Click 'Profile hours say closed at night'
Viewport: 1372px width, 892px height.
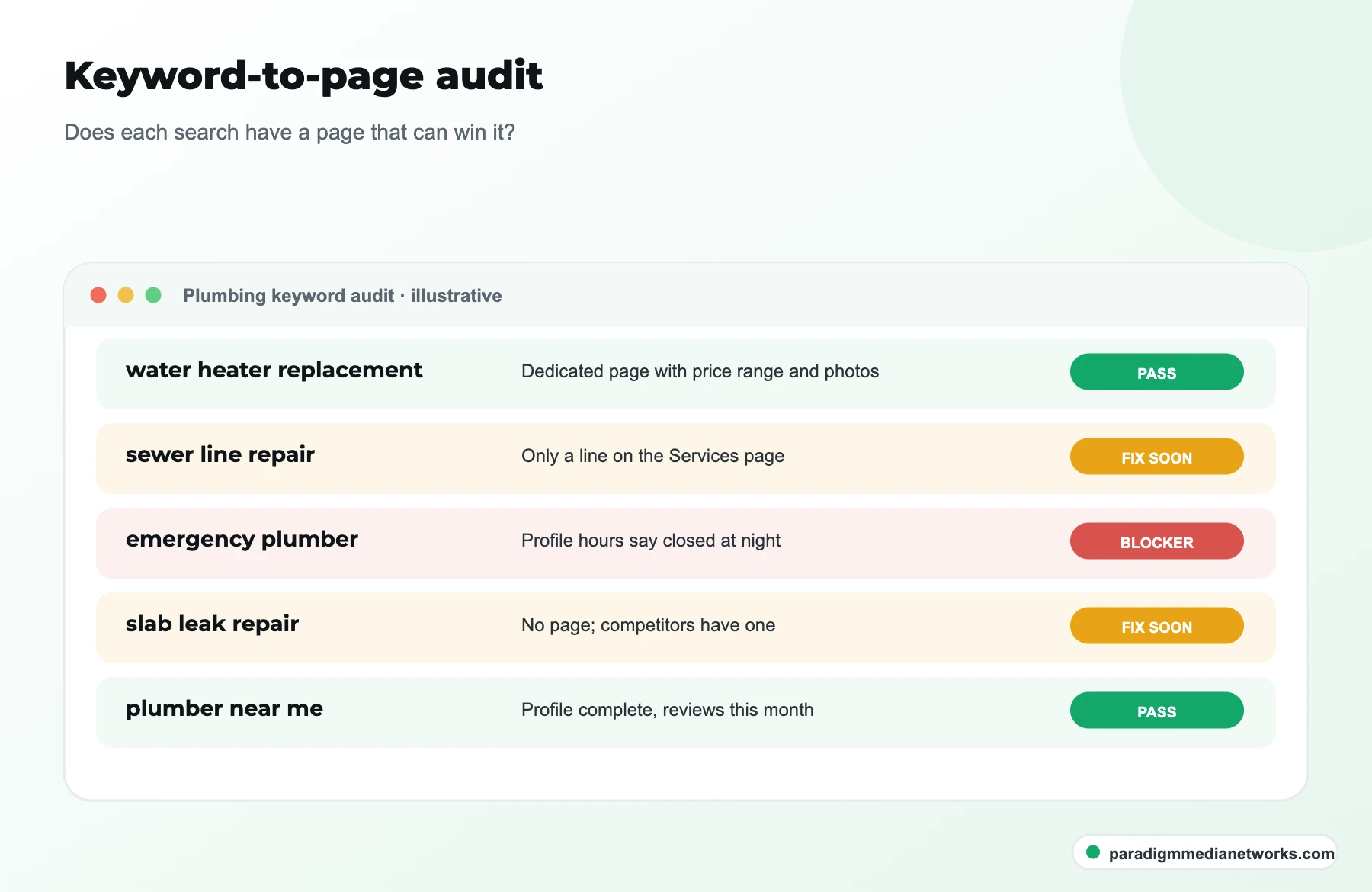(651, 541)
